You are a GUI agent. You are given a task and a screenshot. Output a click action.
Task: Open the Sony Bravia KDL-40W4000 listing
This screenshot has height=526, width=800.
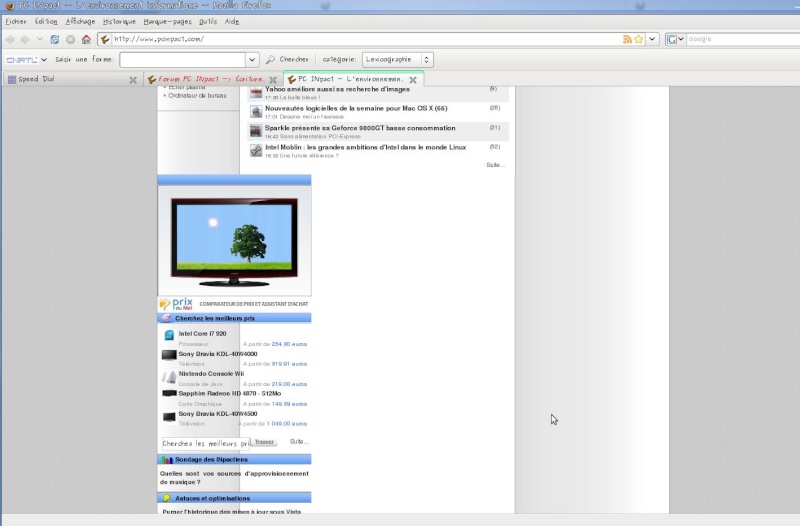[x=218, y=354]
